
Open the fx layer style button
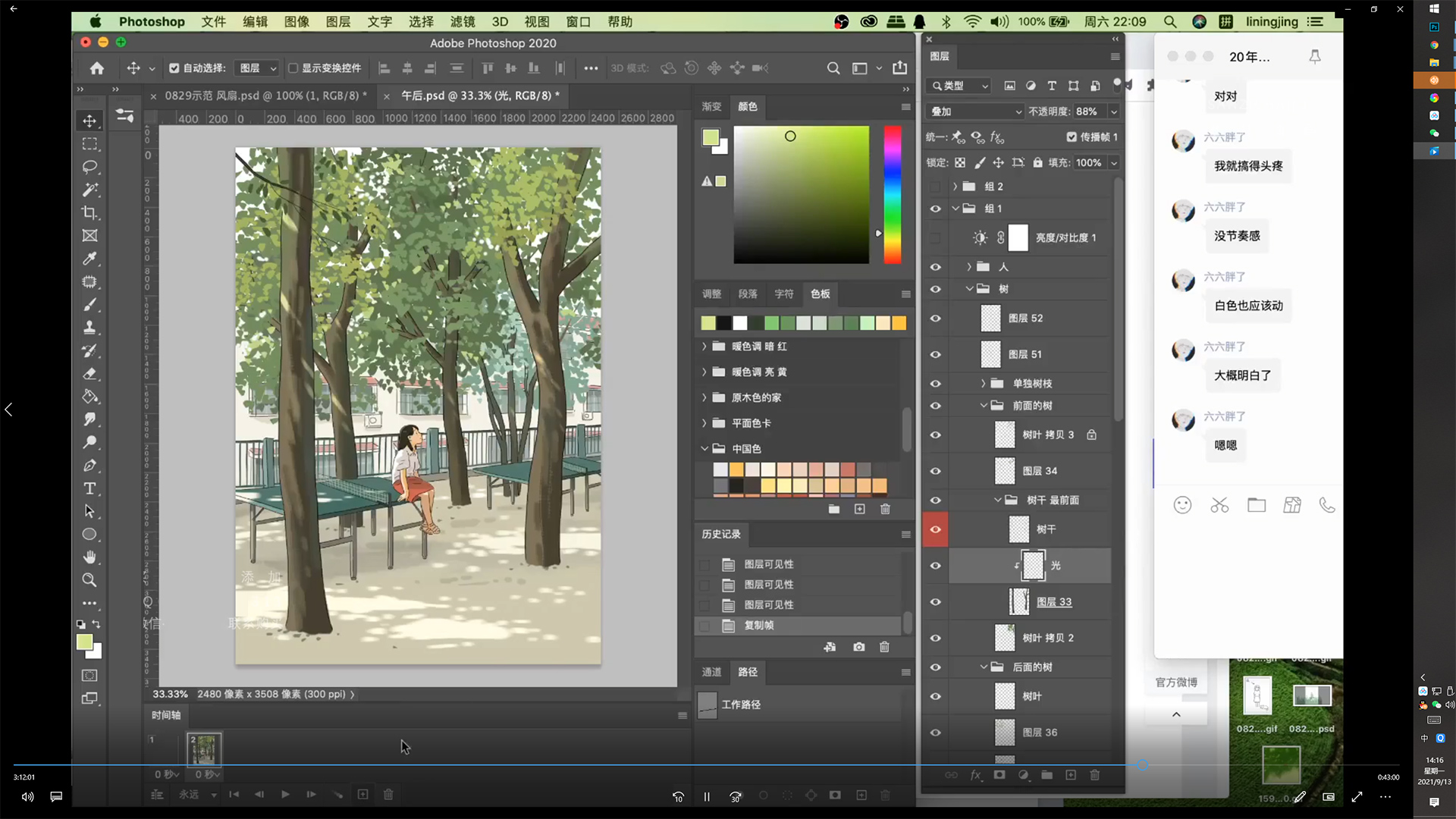(976, 775)
